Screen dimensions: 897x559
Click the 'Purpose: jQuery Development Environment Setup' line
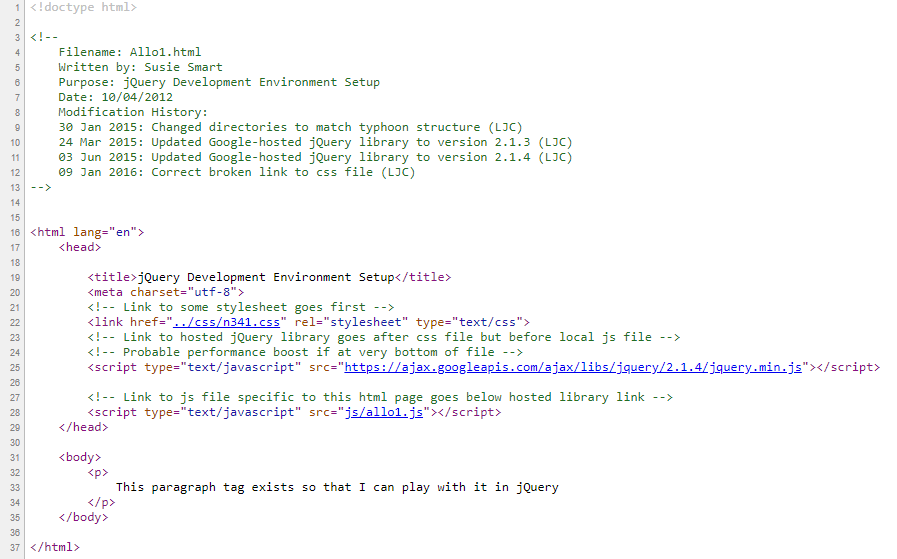219,82
